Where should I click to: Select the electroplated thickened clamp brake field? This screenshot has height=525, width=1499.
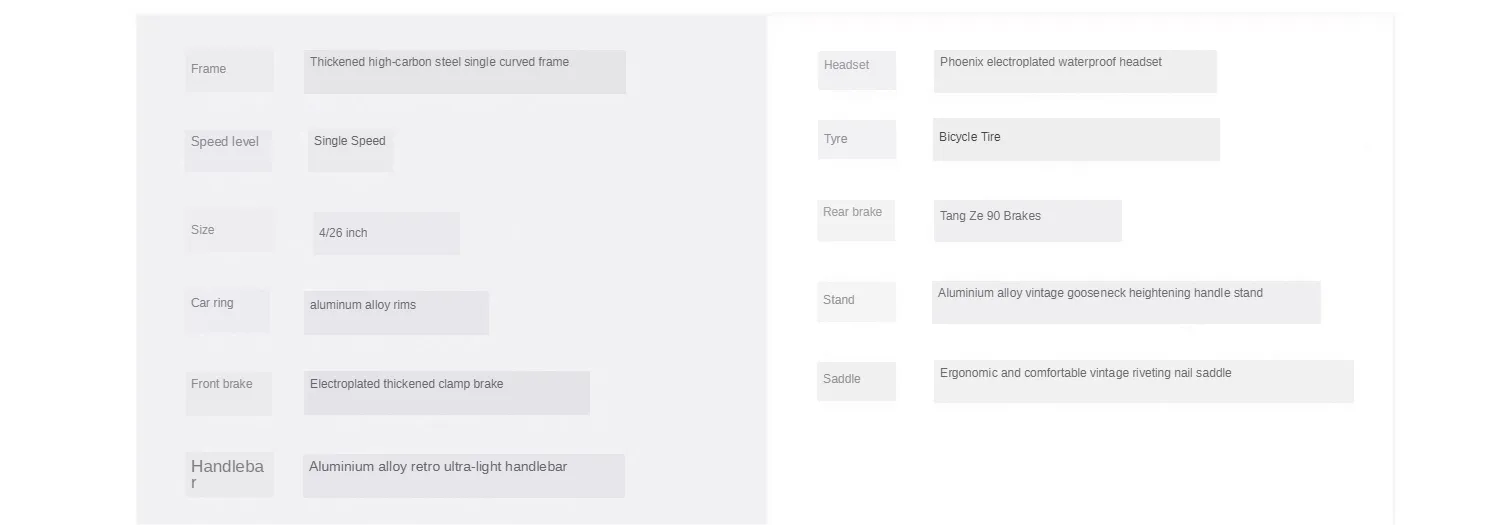[x=447, y=393]
